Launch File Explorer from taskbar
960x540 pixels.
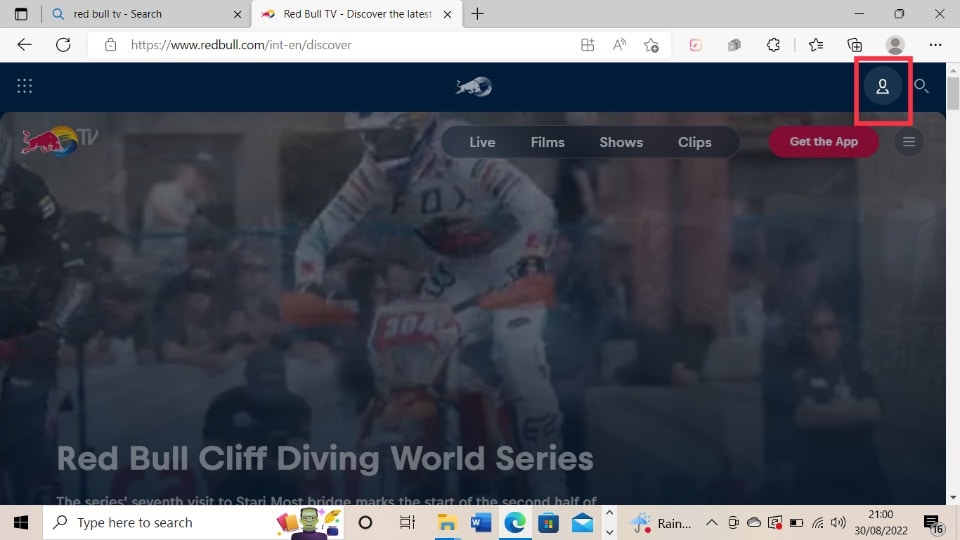pos(447,523)
